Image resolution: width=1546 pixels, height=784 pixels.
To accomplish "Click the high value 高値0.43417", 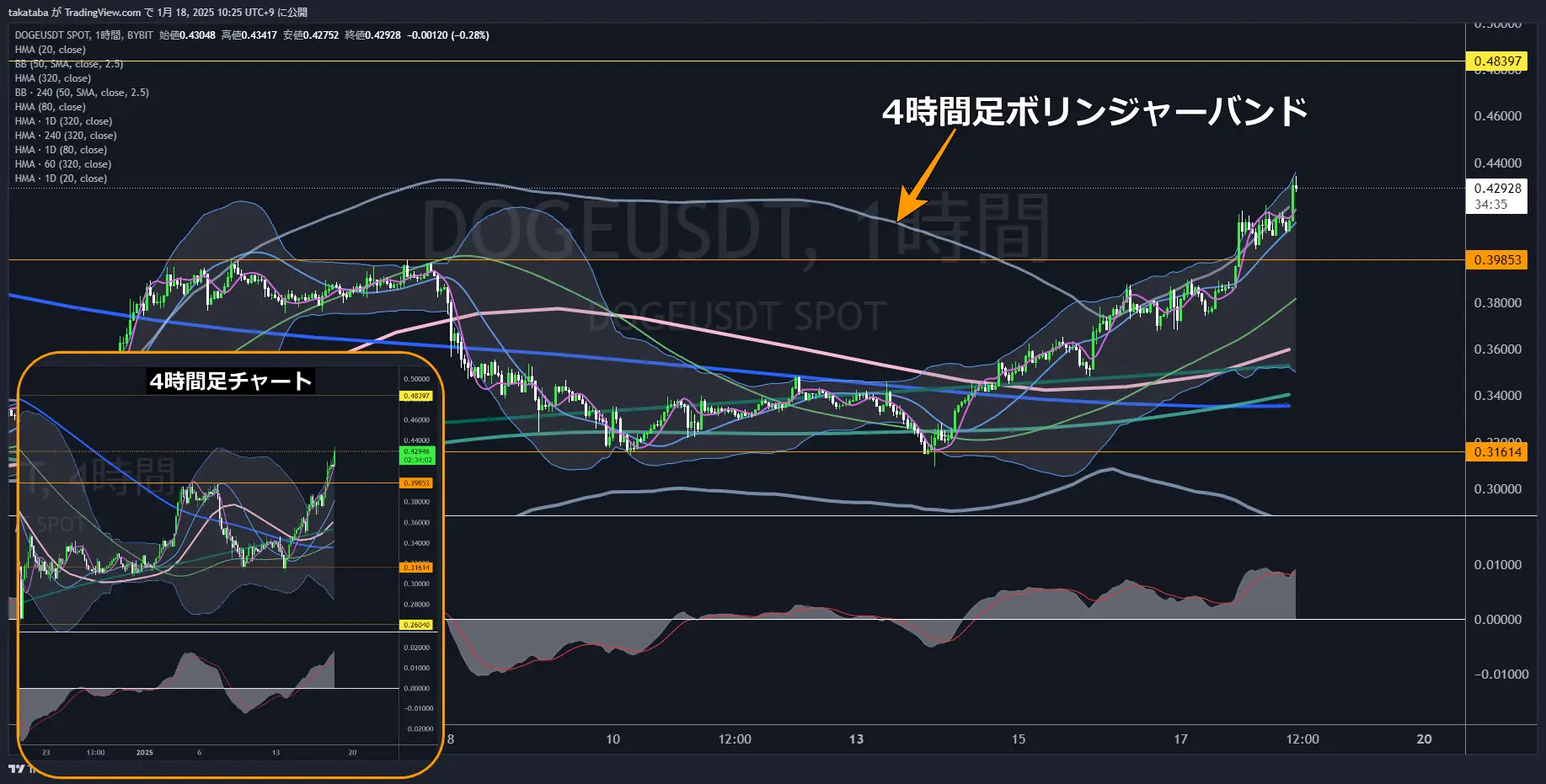I will (x=249, y=35).
